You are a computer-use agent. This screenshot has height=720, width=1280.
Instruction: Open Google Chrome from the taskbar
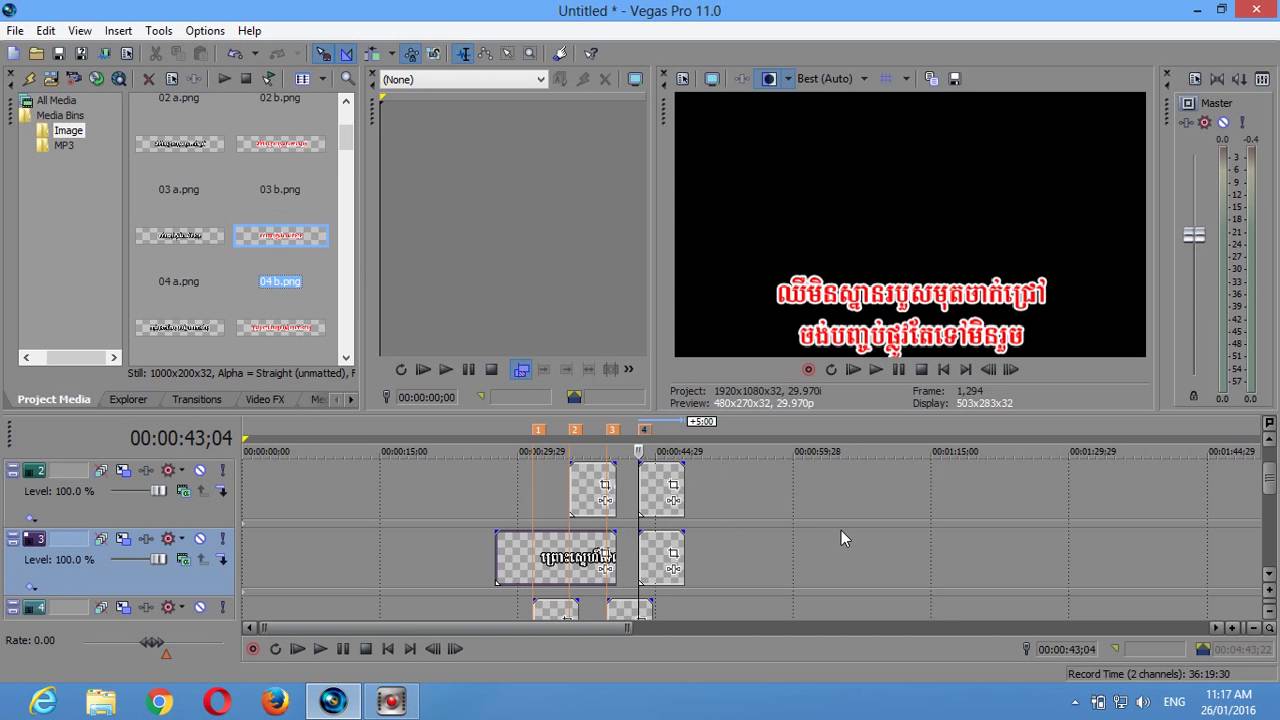point(159,702)
